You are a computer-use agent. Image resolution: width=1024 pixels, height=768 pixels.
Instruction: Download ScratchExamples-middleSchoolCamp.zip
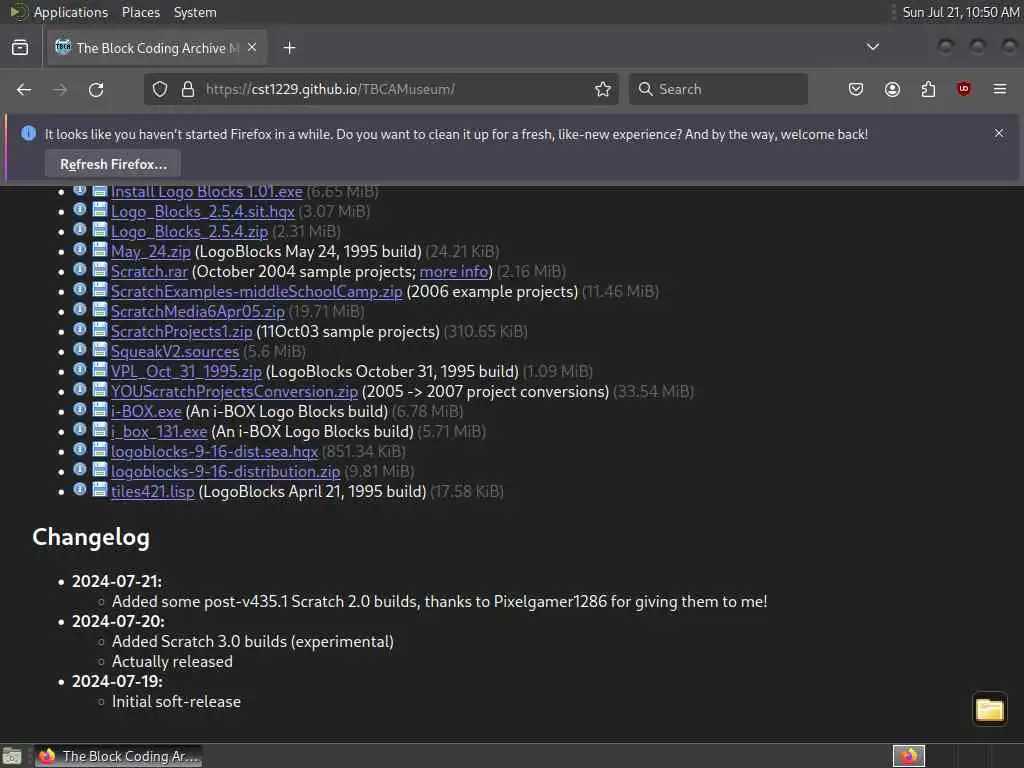tap(257, 291)
